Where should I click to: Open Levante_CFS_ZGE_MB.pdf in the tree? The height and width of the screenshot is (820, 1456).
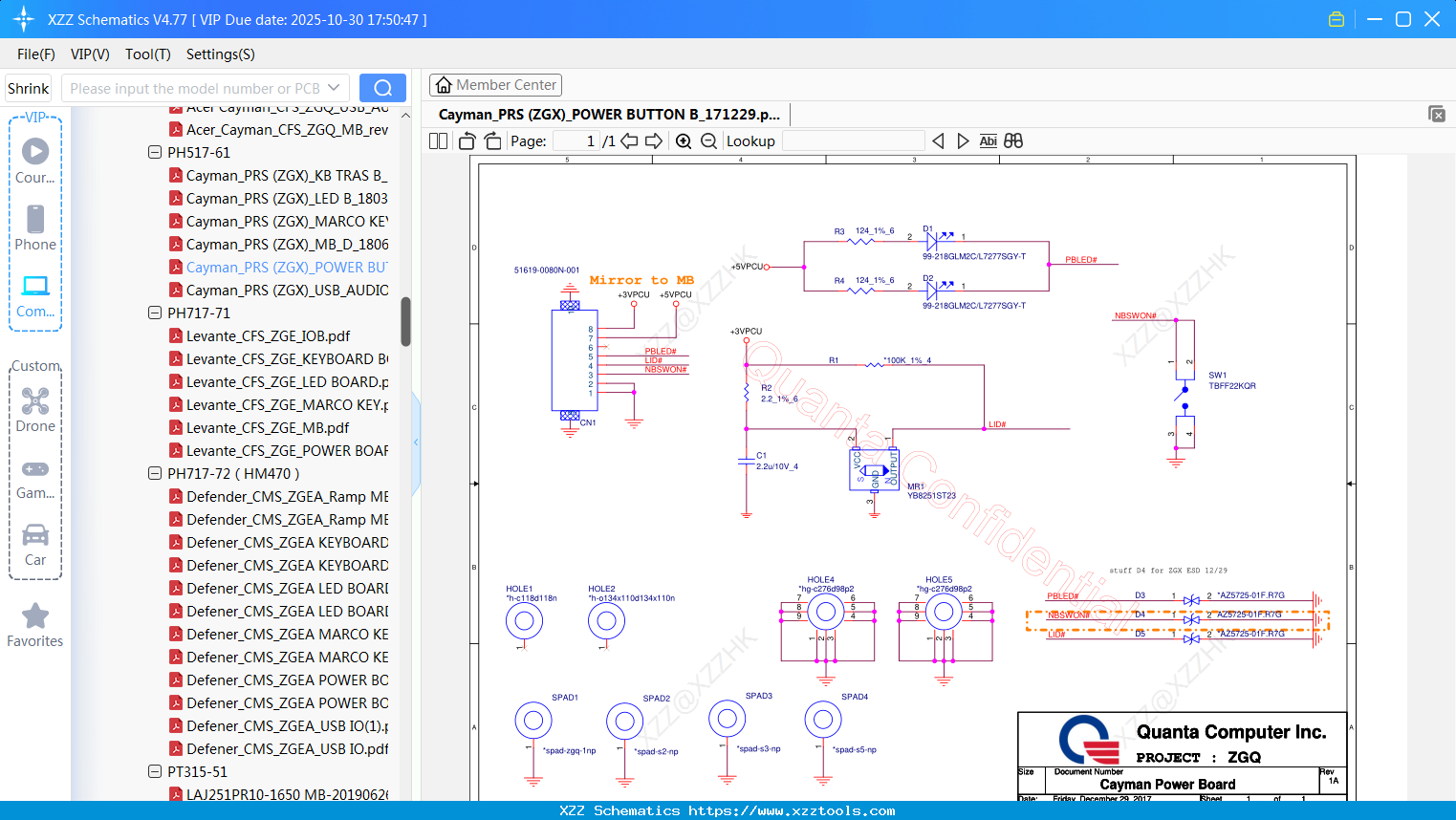tap(268, 428)
